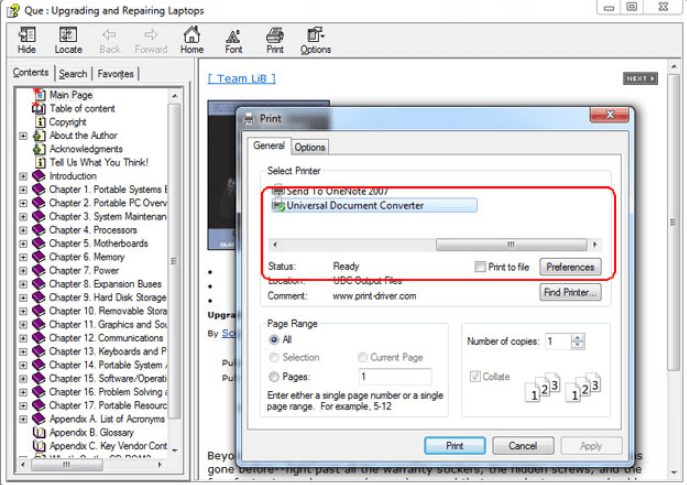The height and width of the screenshot is (485, 687).
Task: Open the Options toolbar icon
Action: pyautogui.click(x=315, y=35)
